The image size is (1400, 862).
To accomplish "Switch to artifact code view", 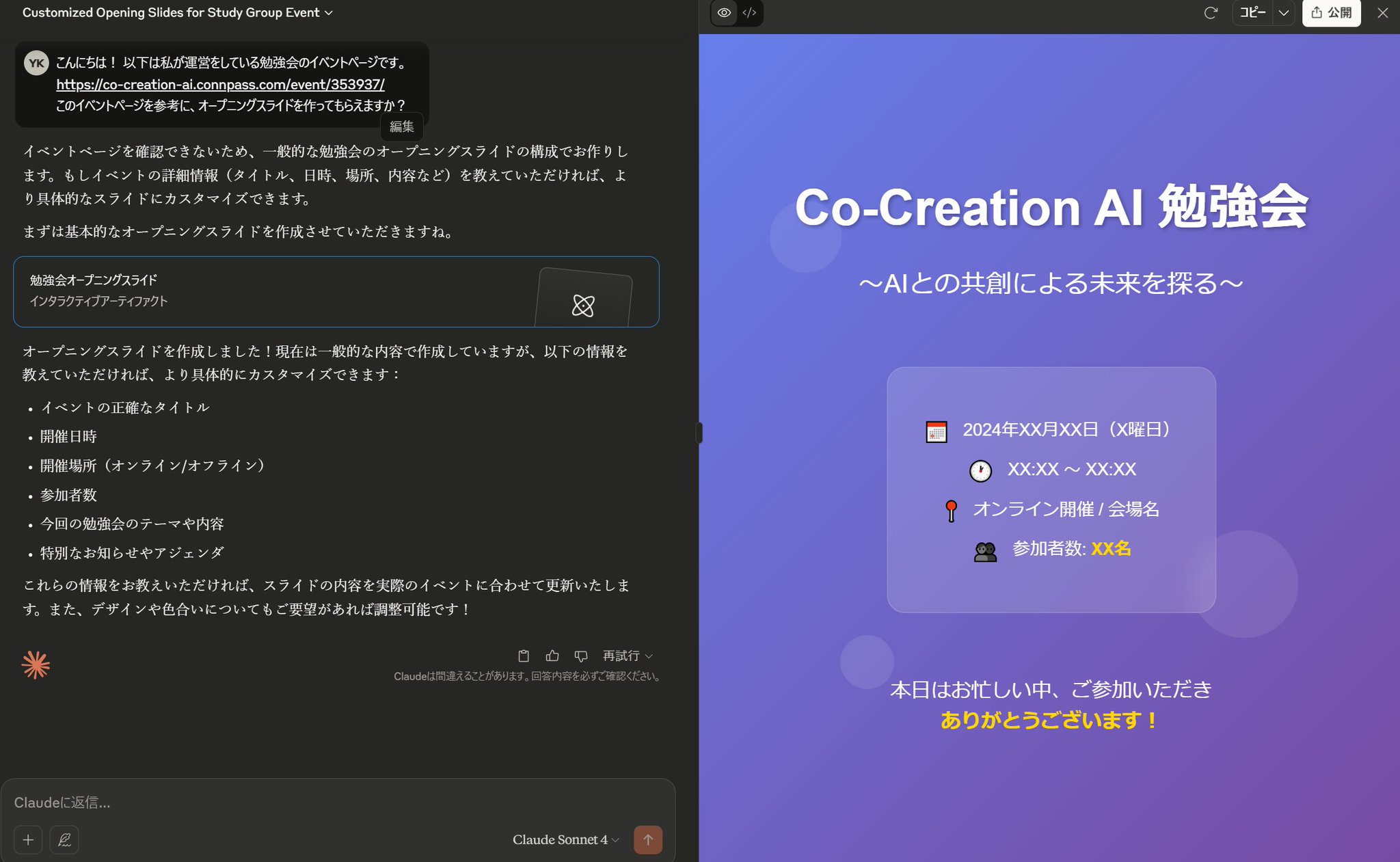I will click(x=749, y=12).
